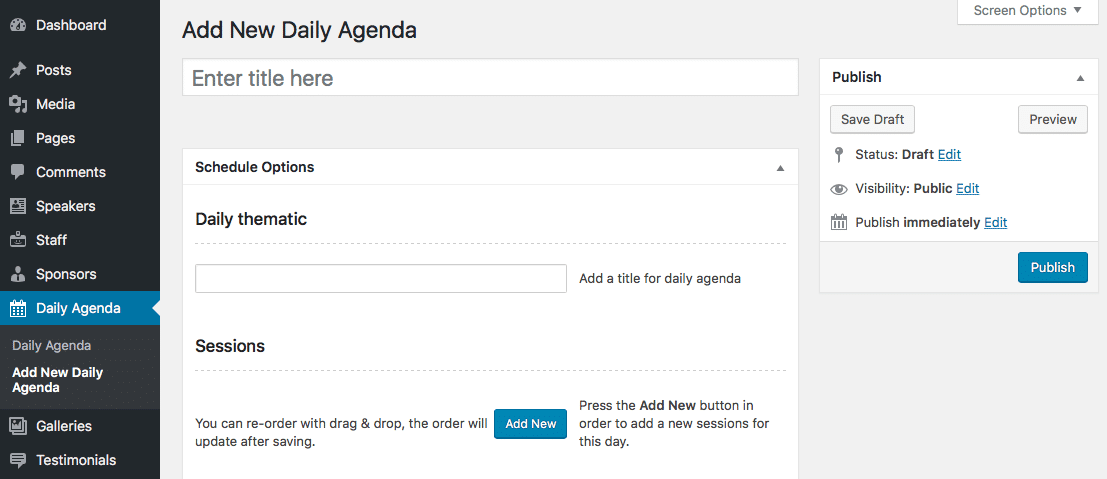Click the Enter title here field
The image size is (1107, 479).
point(491,78)
